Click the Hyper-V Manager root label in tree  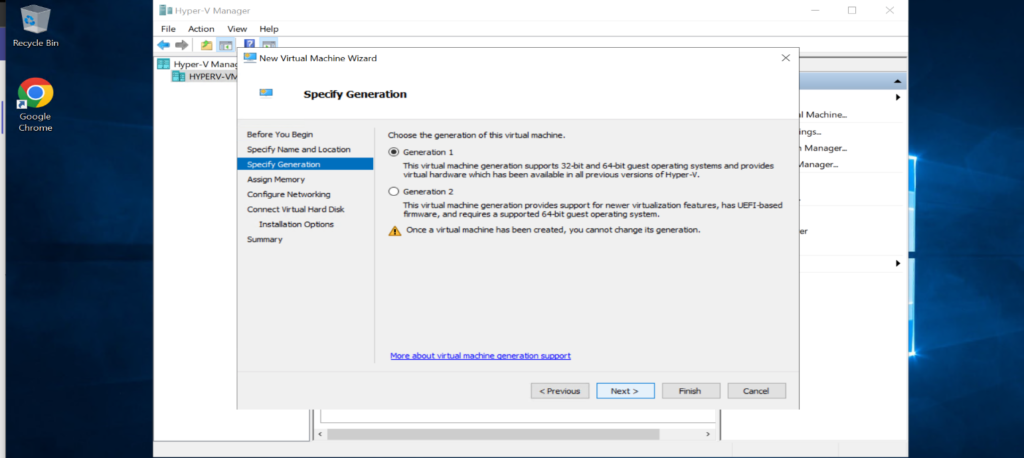[205, 64]
